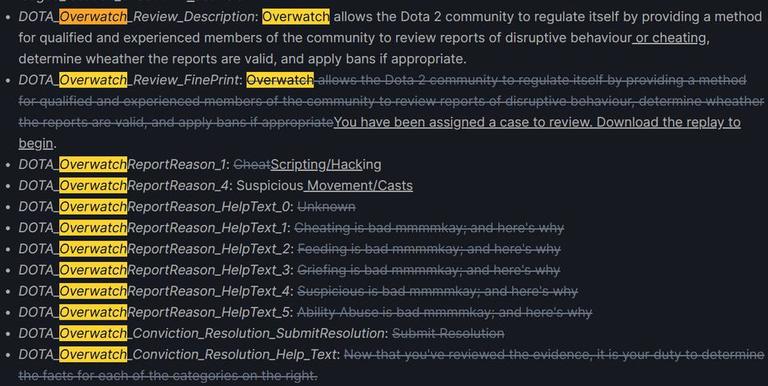Click the DOTA_Overwatch_Review_FinePrint key name
The image size is (768, 386).
(129, 80)
